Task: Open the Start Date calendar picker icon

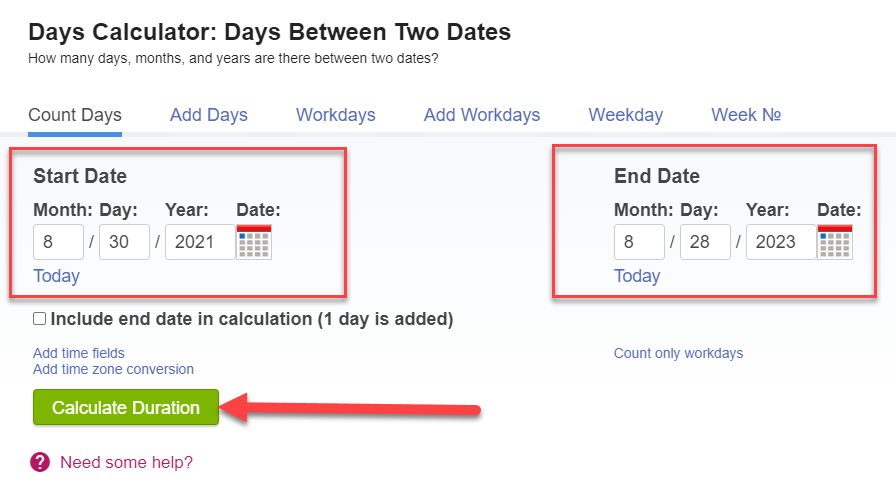Action: click(x=254, y=242)
